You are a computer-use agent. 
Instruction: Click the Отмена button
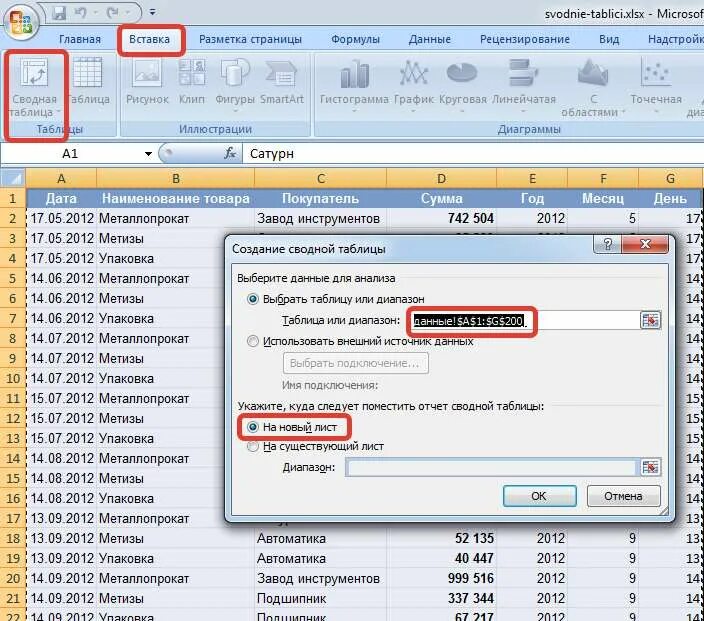pos(623,496)
